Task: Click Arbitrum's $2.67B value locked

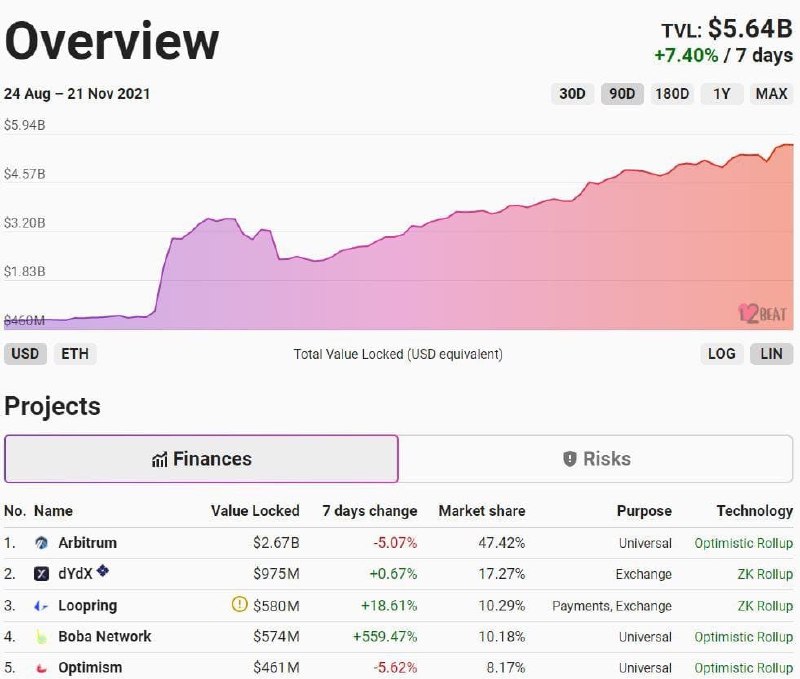Action: point(276,543)
